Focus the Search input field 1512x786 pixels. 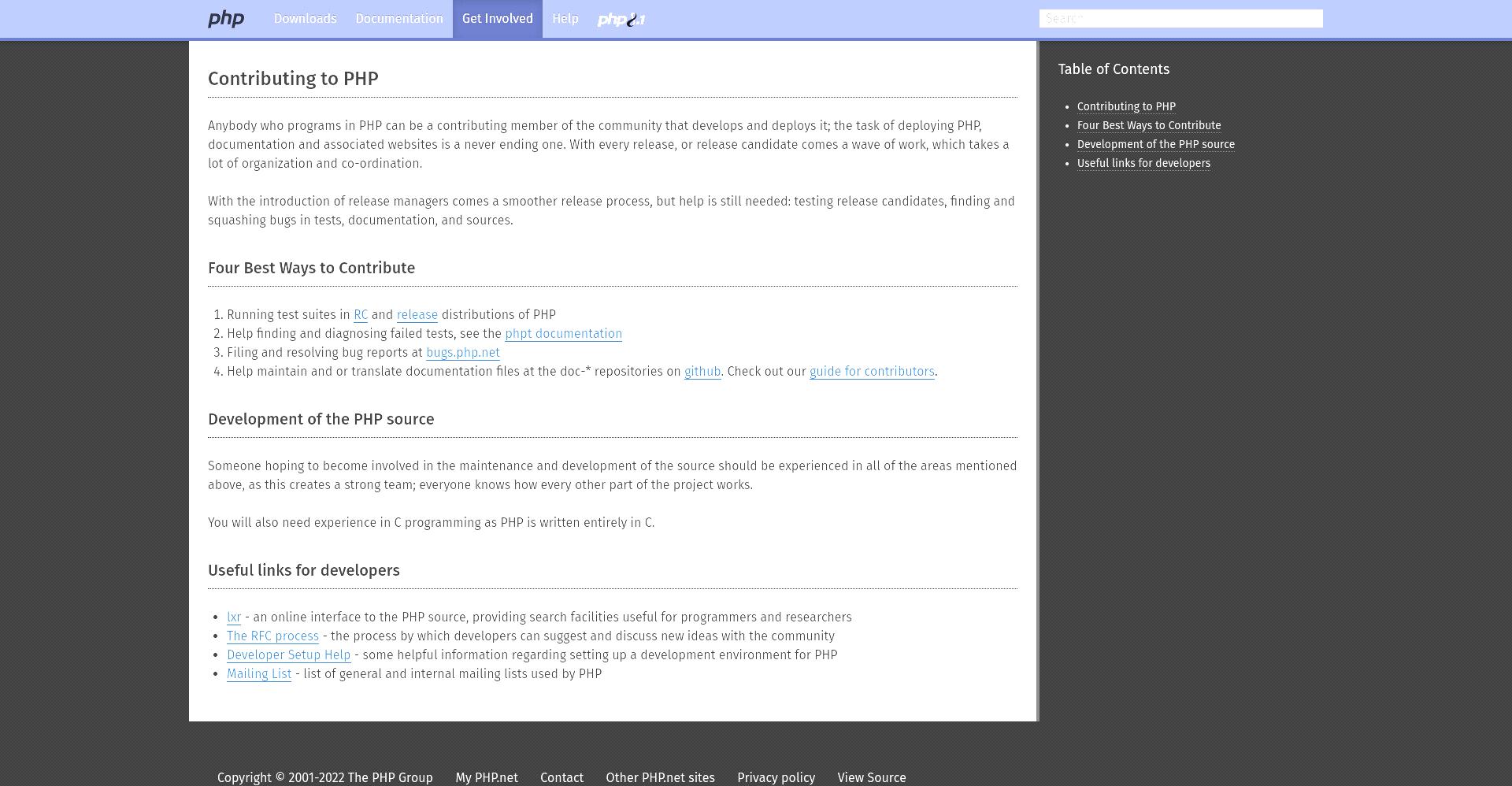click(x=1180, y=19)
